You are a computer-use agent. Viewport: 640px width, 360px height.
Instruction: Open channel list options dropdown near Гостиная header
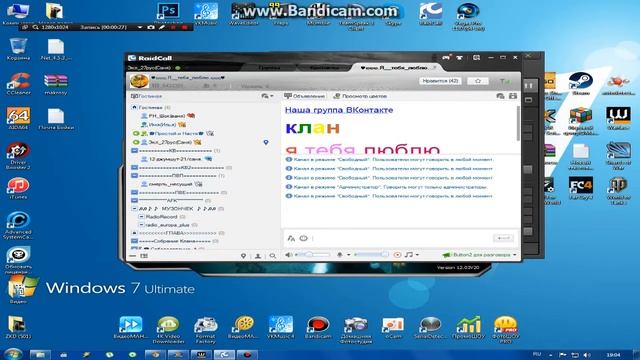coord(267,96)
